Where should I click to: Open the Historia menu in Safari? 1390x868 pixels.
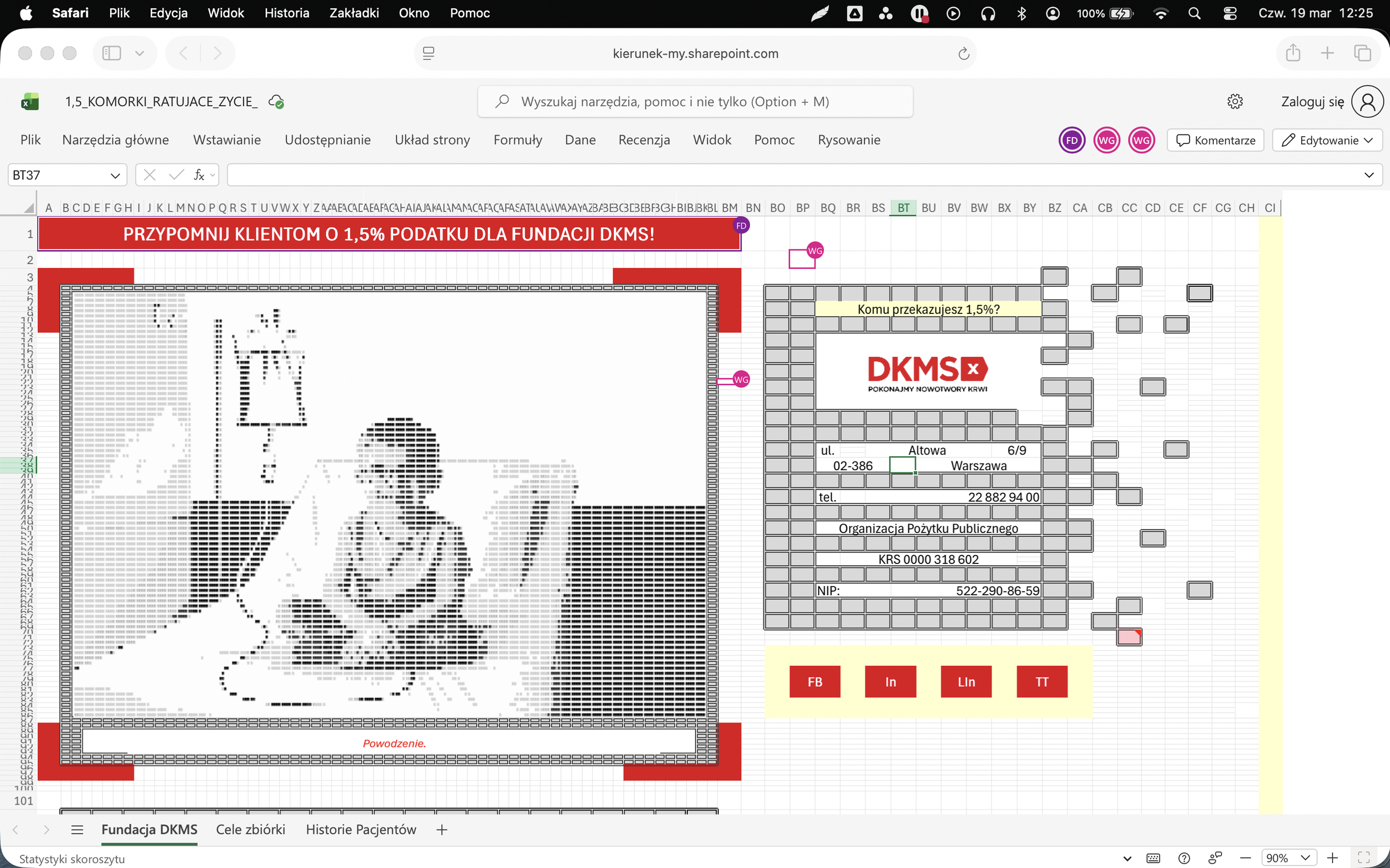pos(287,13)
